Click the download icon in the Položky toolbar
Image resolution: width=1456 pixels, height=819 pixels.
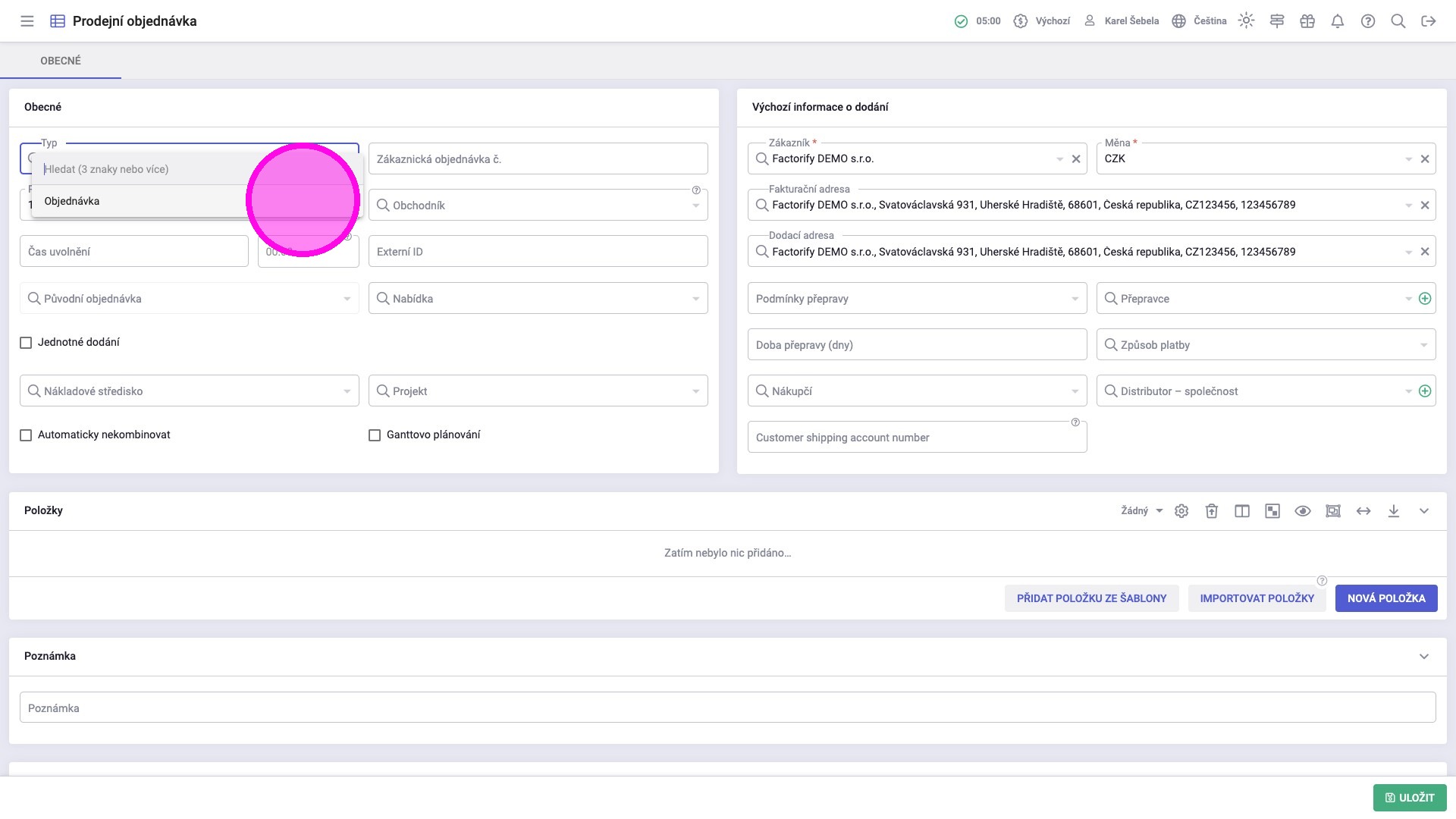[1394, 511]
